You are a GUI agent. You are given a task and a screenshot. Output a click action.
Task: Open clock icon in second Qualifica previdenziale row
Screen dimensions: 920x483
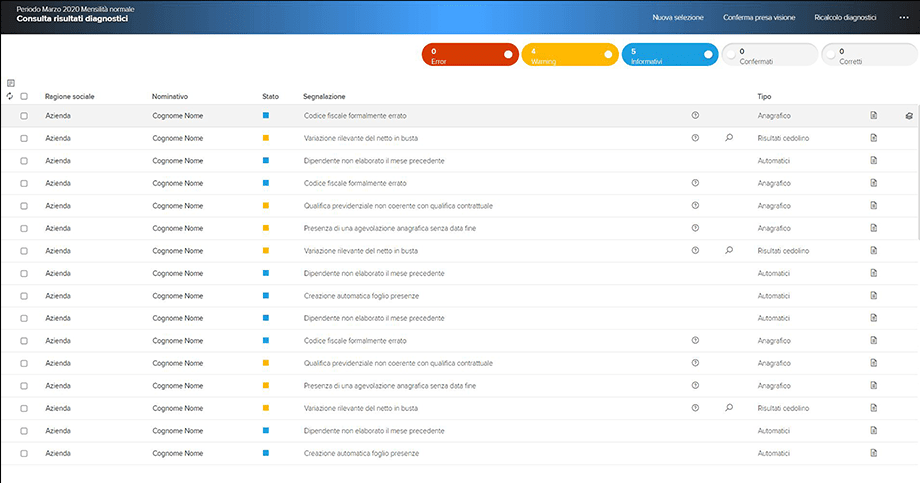(695, 363)
